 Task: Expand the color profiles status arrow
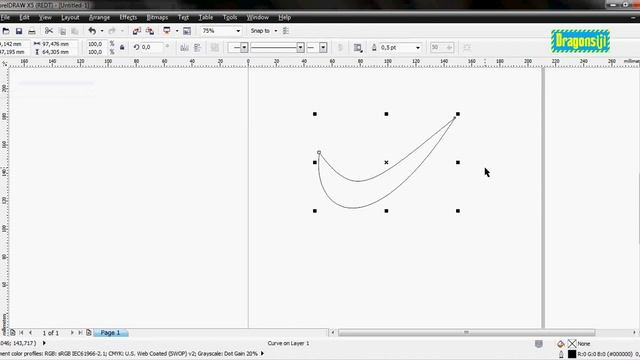click(262, 353)
